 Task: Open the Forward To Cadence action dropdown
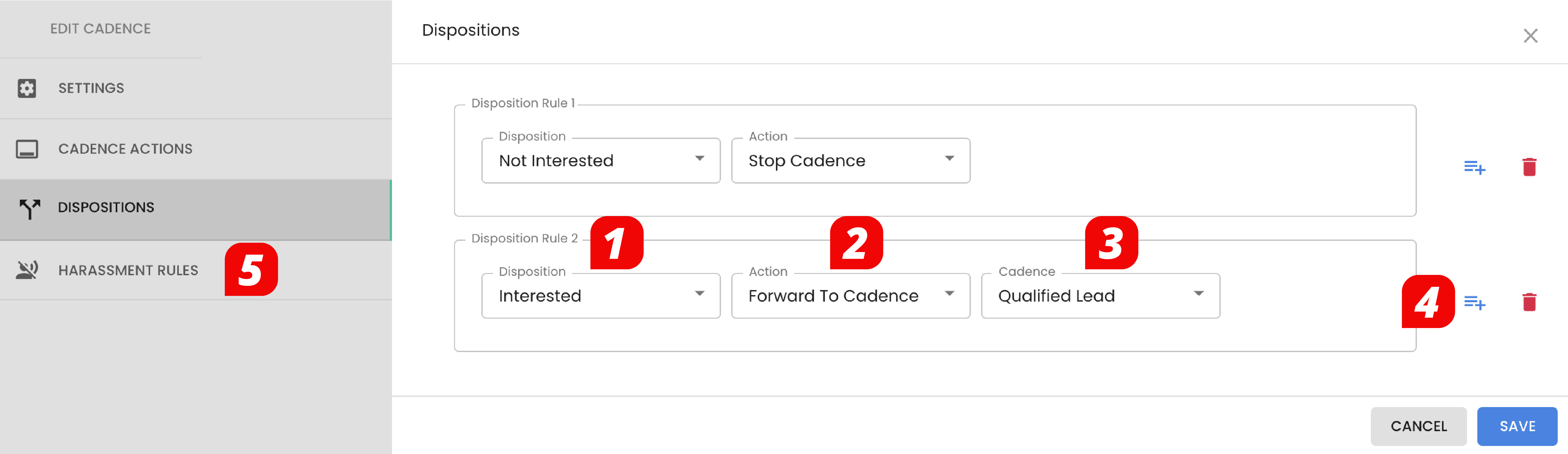coord(850,296)
